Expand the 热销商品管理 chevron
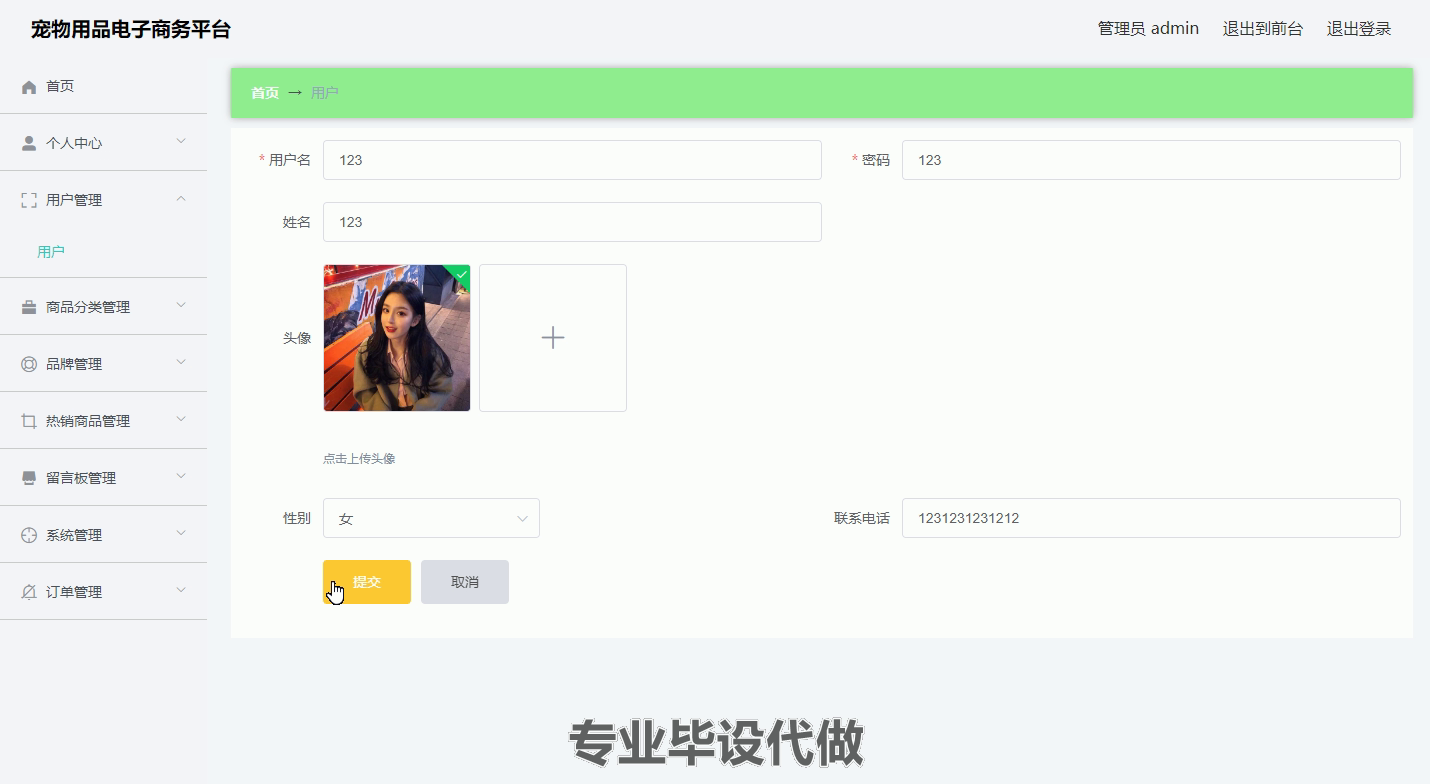The image size is (1430, 784). coord(181,419)
